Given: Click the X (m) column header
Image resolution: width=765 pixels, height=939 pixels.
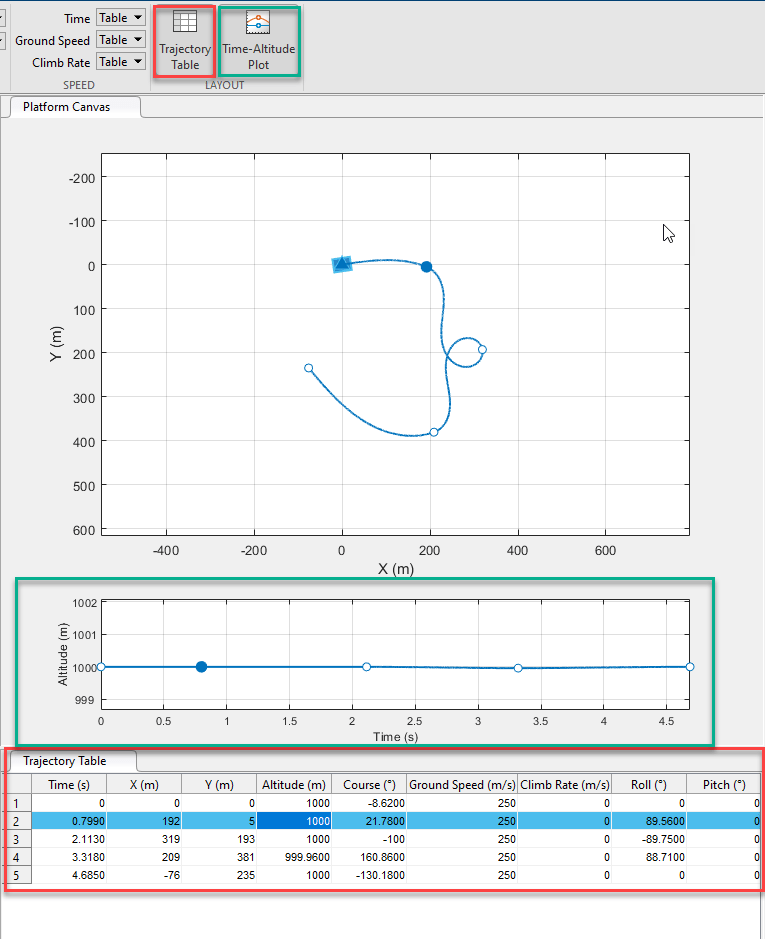Looking at the screenshot, I should [144, 784].
